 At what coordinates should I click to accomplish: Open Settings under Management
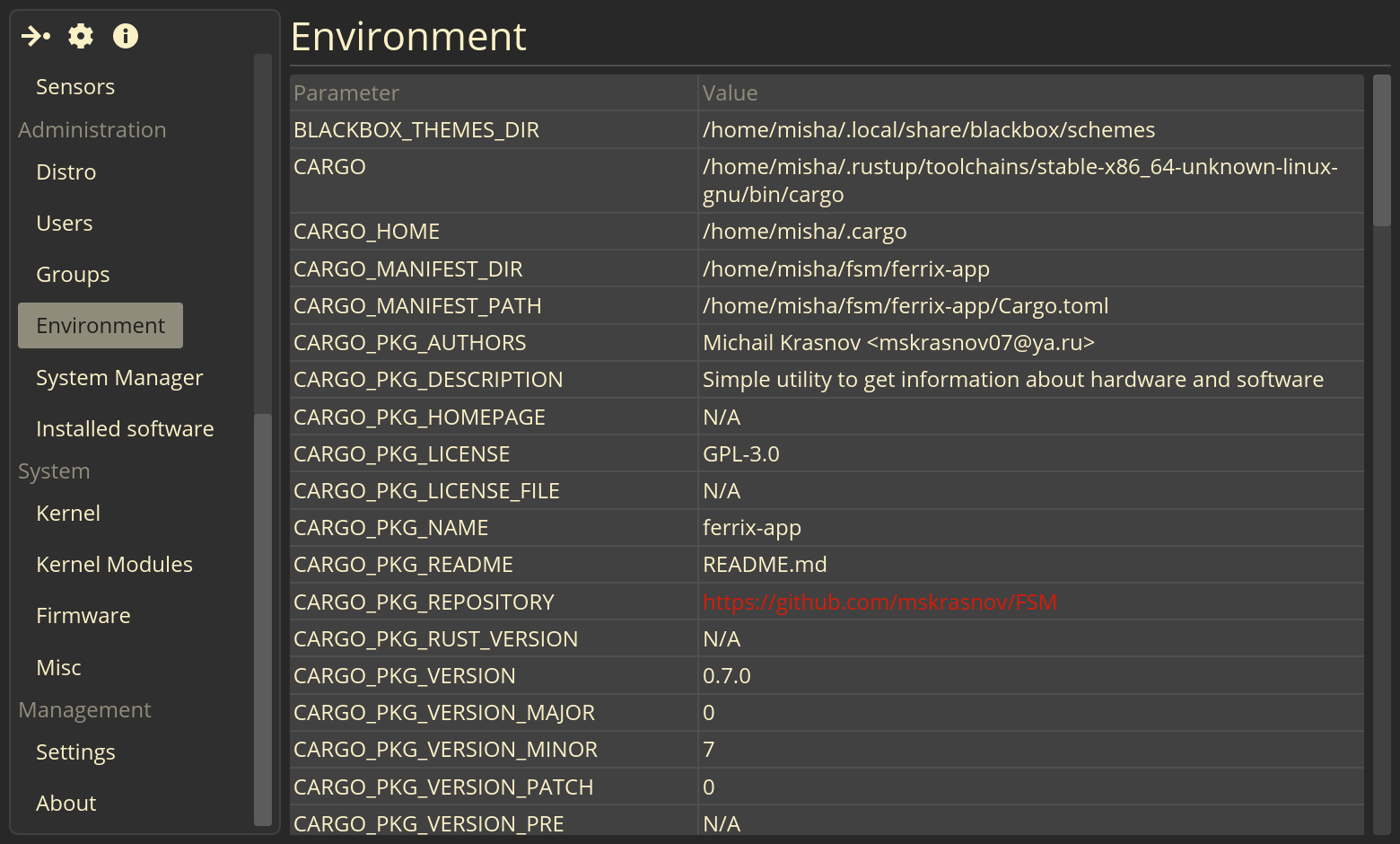pyautogui.click(x=75, y=752)
